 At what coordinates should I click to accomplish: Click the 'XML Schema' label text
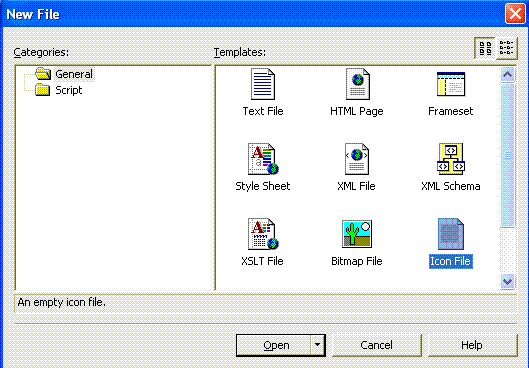pyautogui.click(x=451, y=186)
